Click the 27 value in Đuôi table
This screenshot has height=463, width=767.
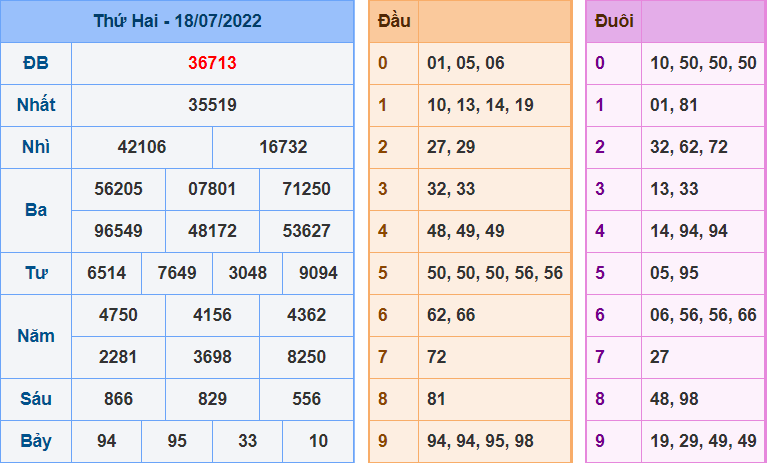point(660,357)
